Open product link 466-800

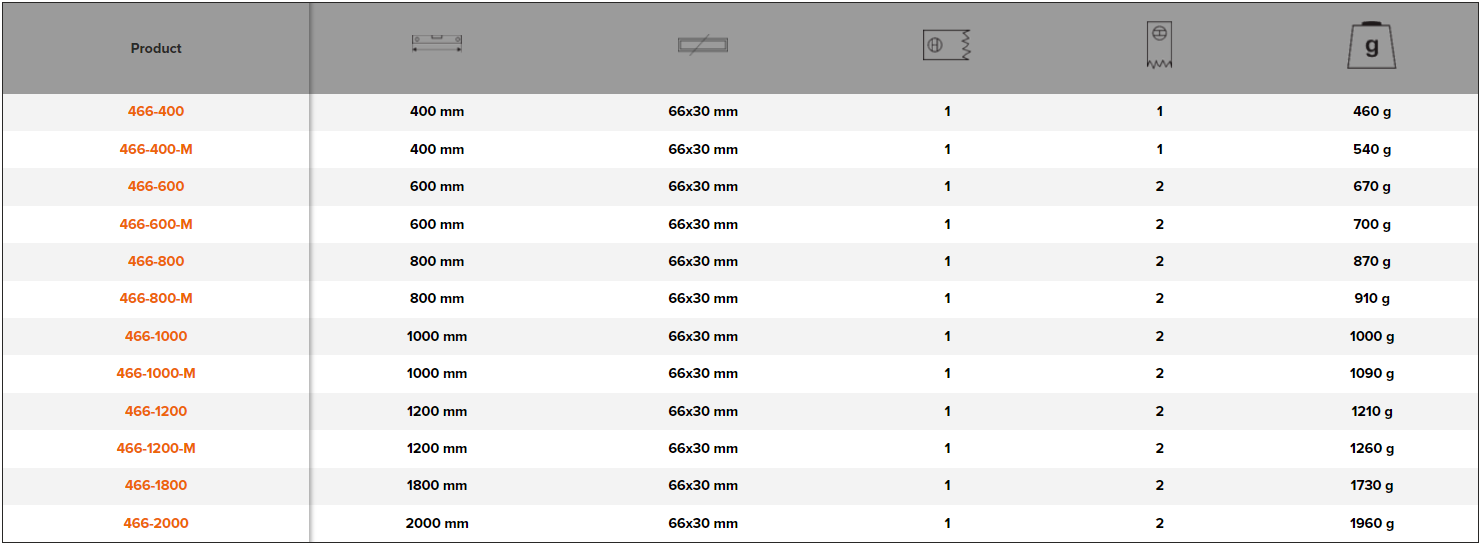pos(156,262)
